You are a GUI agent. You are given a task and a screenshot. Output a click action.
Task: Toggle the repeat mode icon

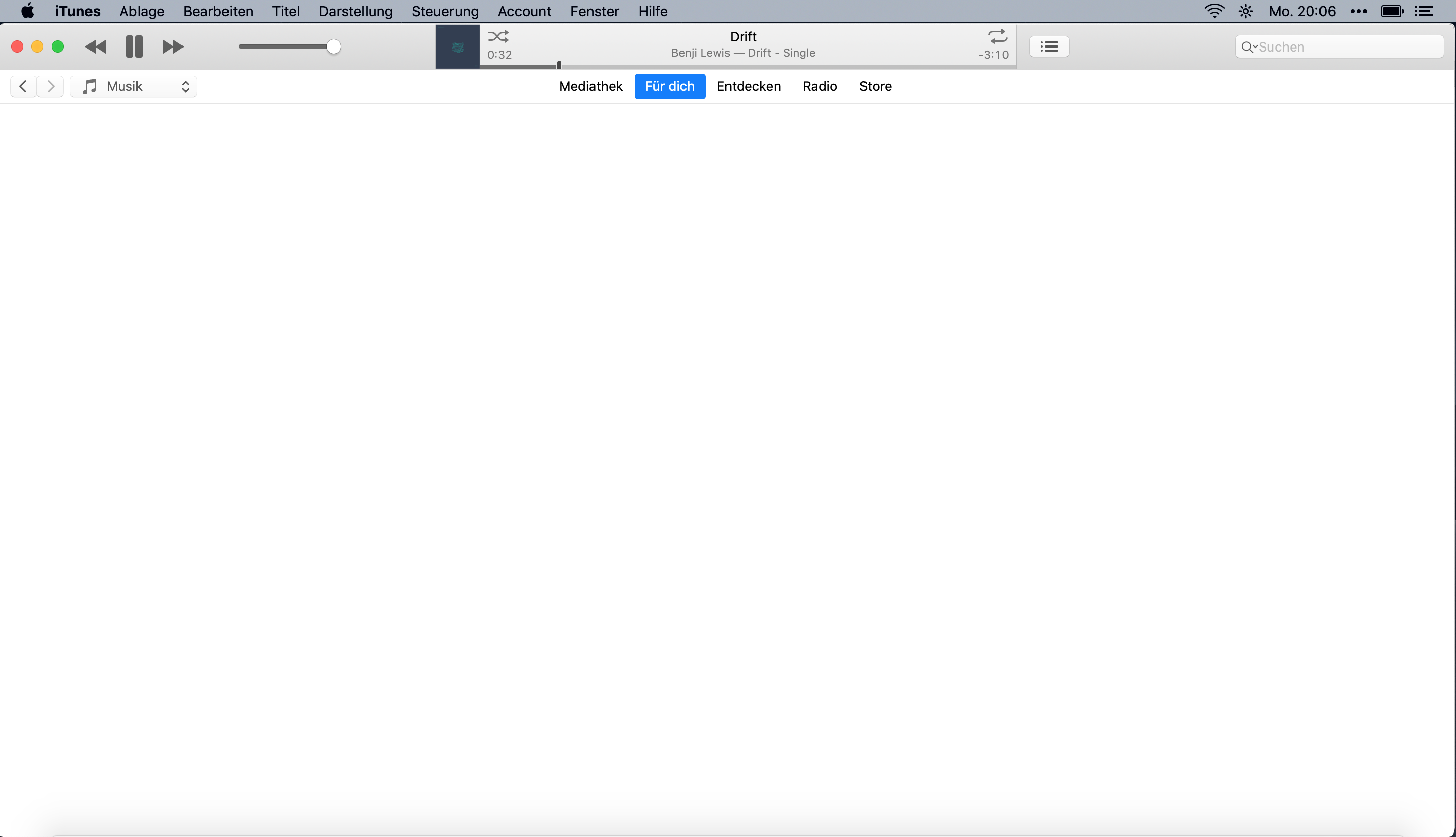(997, 37)
